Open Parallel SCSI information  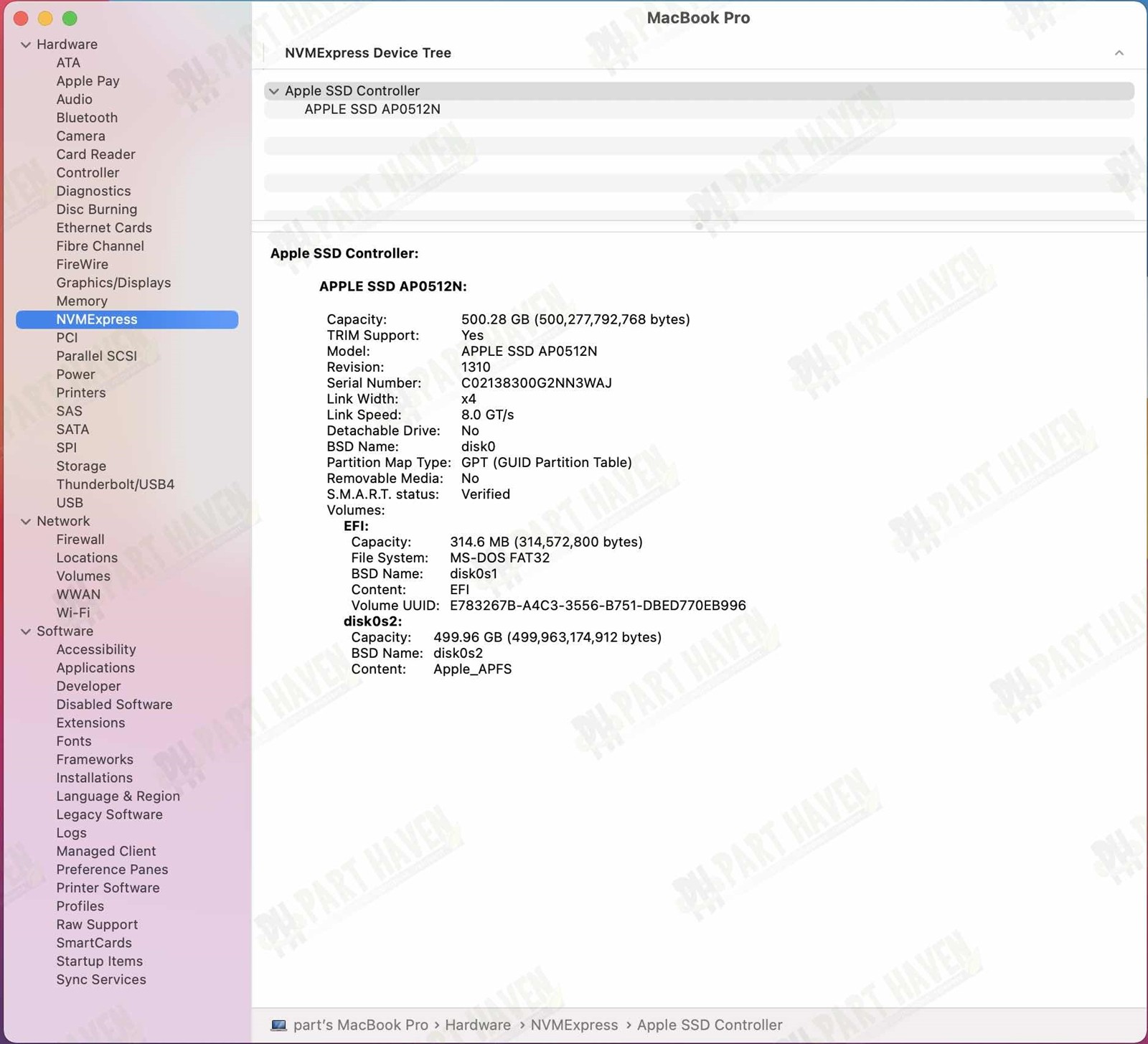pyautogui.click(x=96, y=356)
